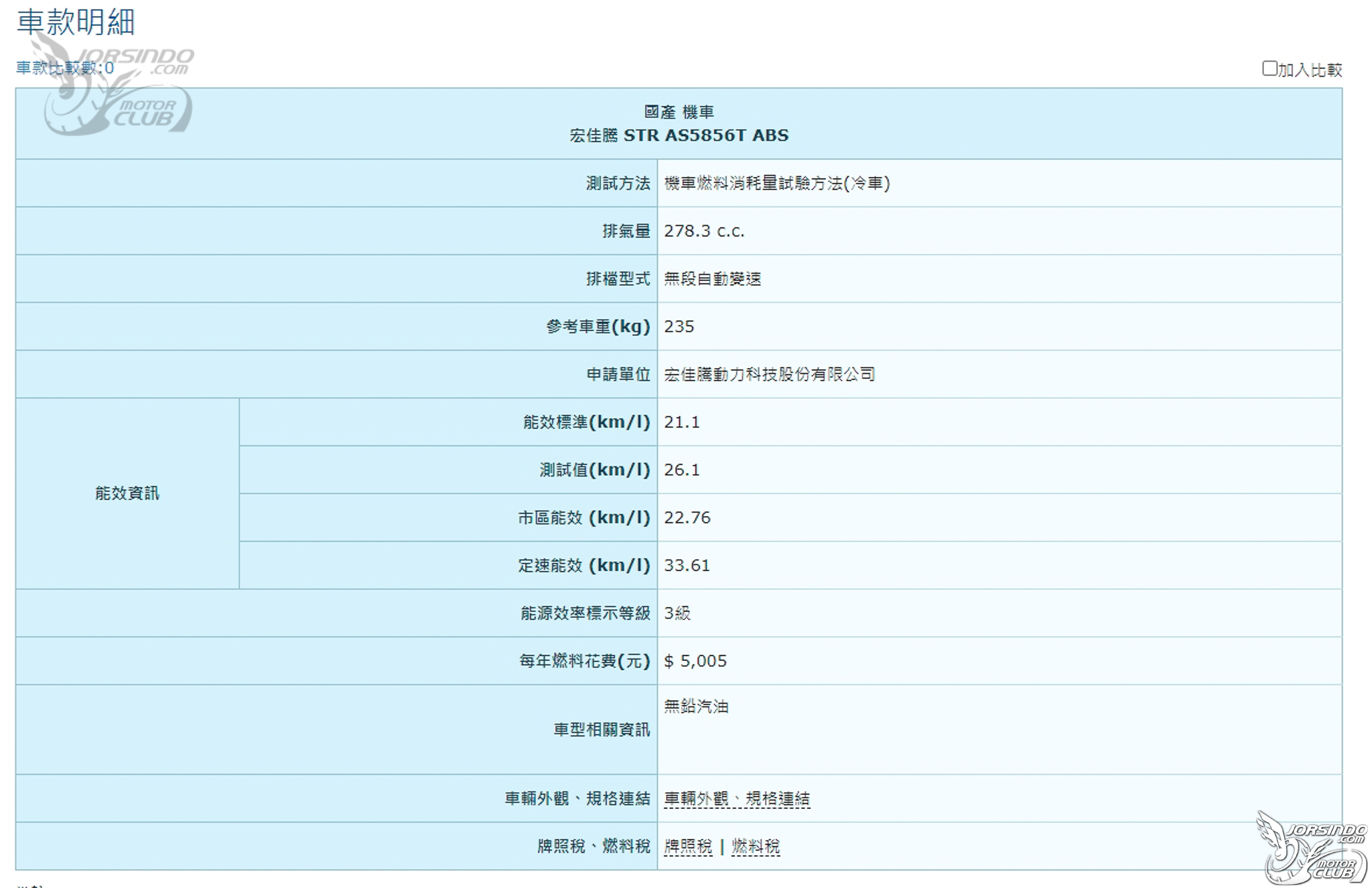Select annual fuel cost $ 5,005
This screenshot has width=1372, height=888.
pos(695,661)
